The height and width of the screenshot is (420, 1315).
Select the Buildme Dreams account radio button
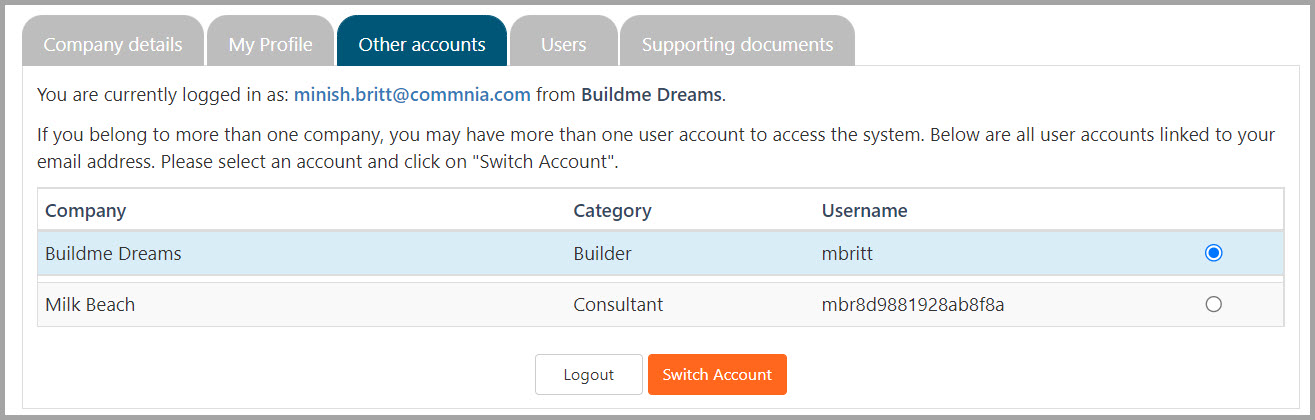coord(1213,253)
